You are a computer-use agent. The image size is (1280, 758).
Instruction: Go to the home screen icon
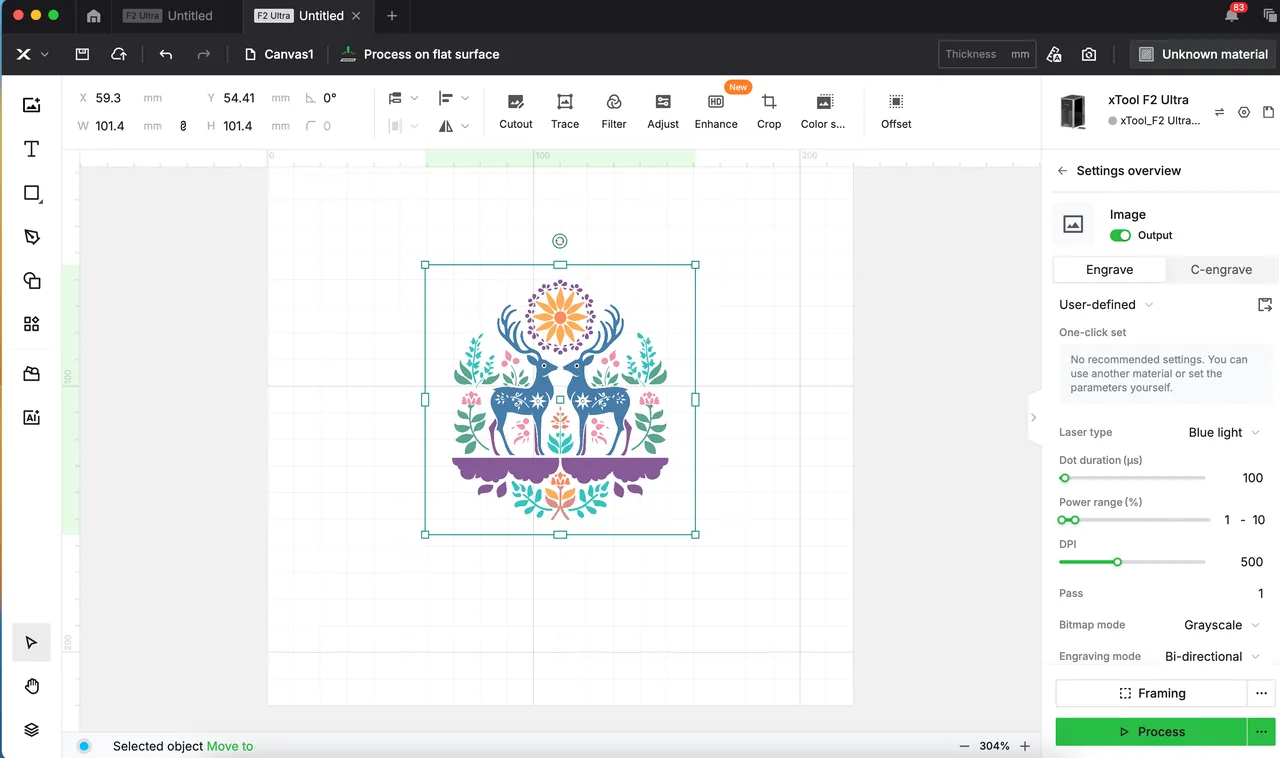point(93,16)
